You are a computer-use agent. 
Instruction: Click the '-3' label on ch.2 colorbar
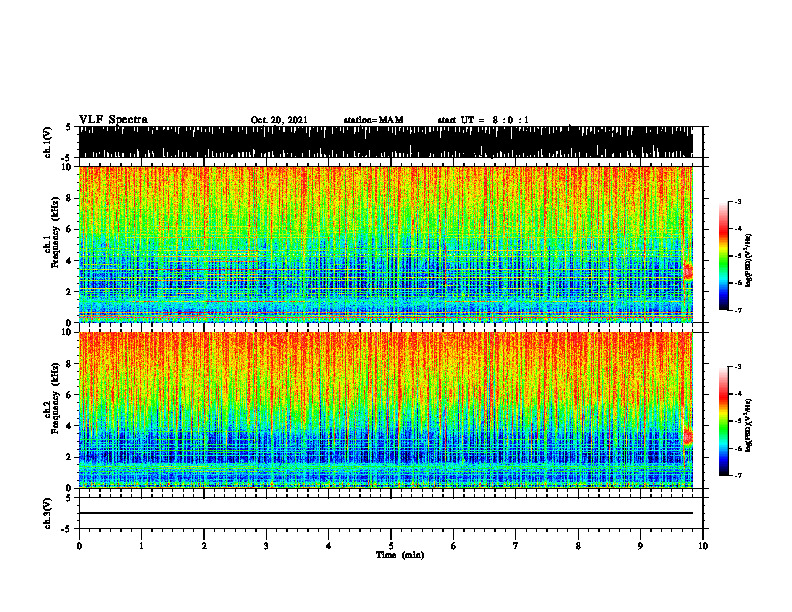[738, 367]
